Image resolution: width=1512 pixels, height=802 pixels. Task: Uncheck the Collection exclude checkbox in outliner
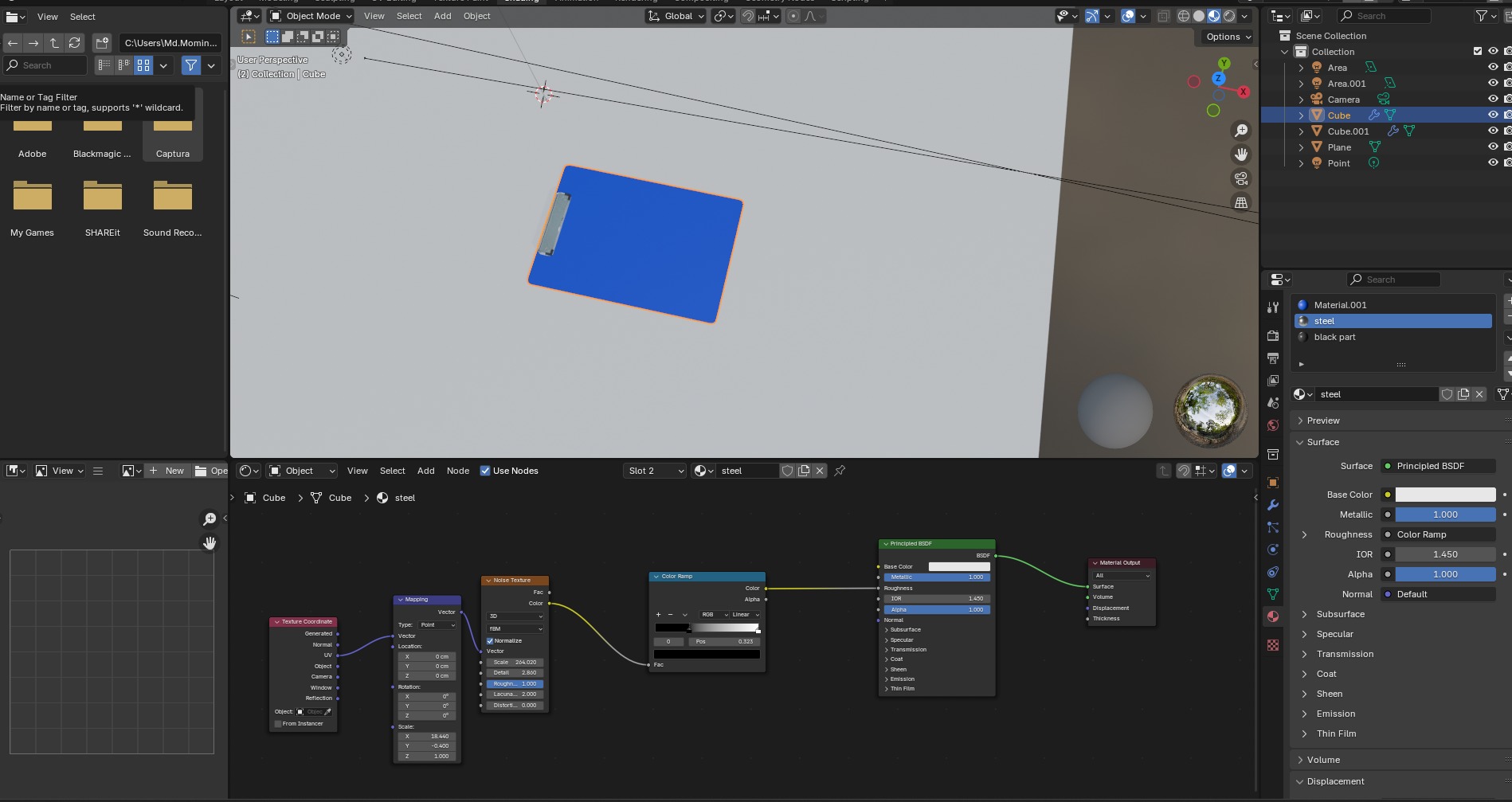pos(1478,52)
